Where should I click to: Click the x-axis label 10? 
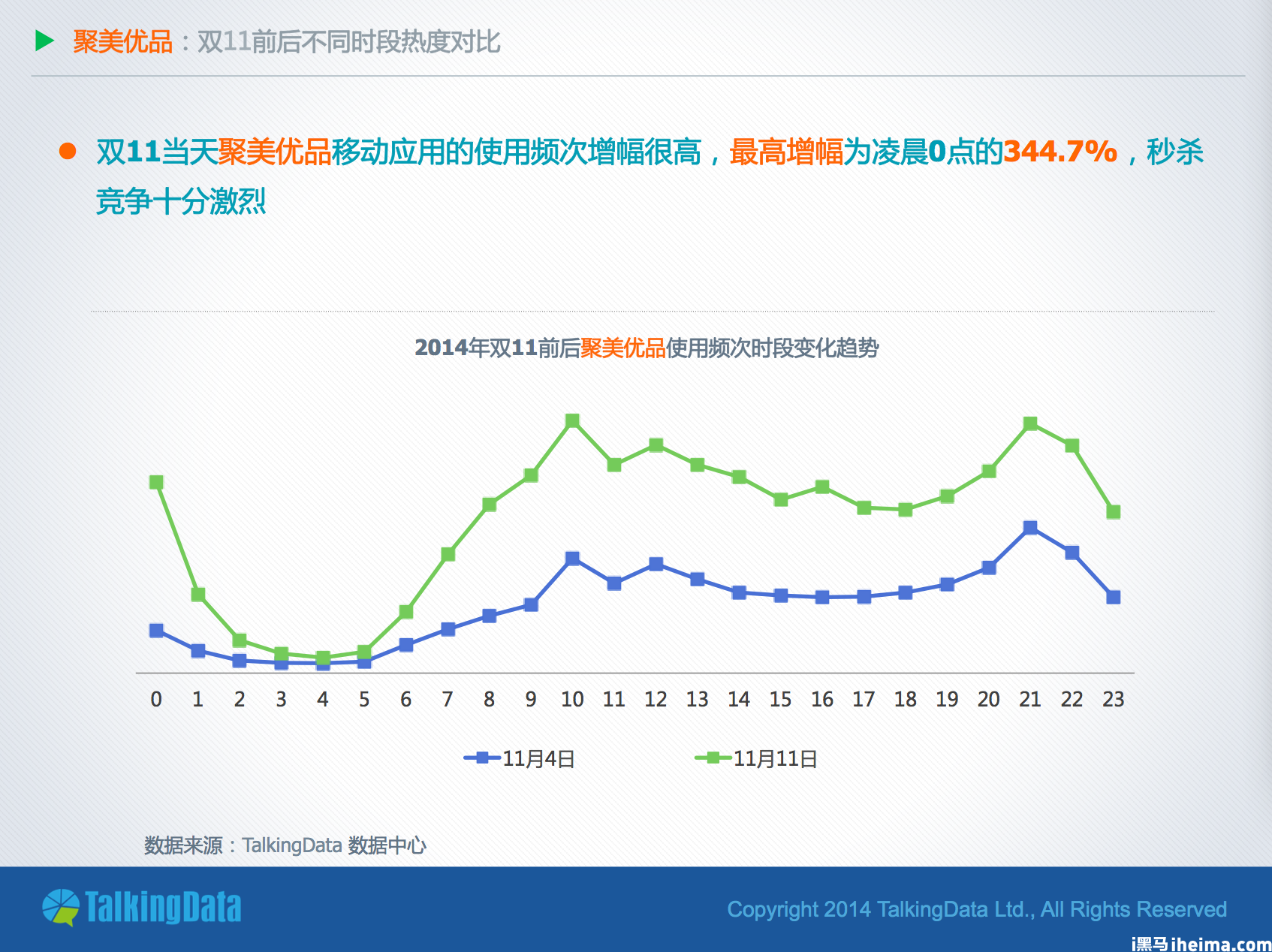pos(572,700)
